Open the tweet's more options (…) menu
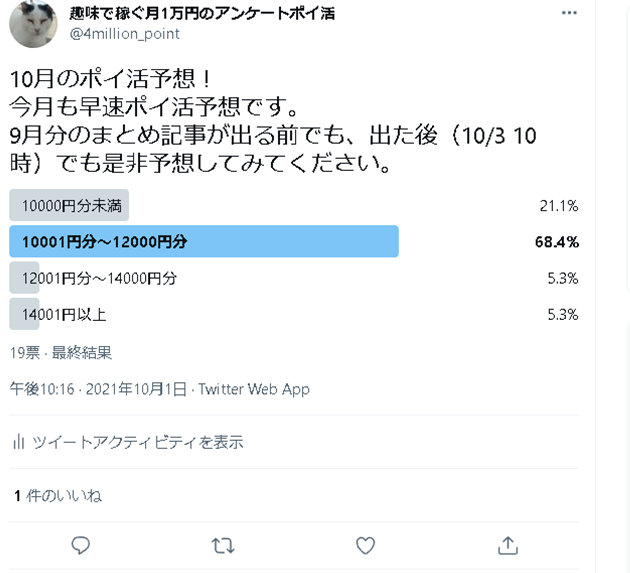The image size is (630, 573). click(x=570, y=14)
